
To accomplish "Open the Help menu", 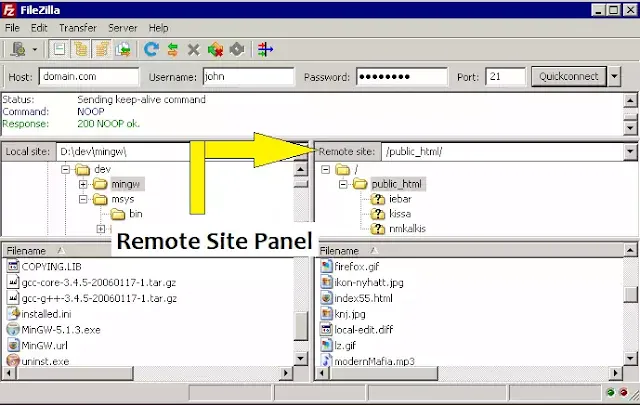I will [x=158, y=28].
